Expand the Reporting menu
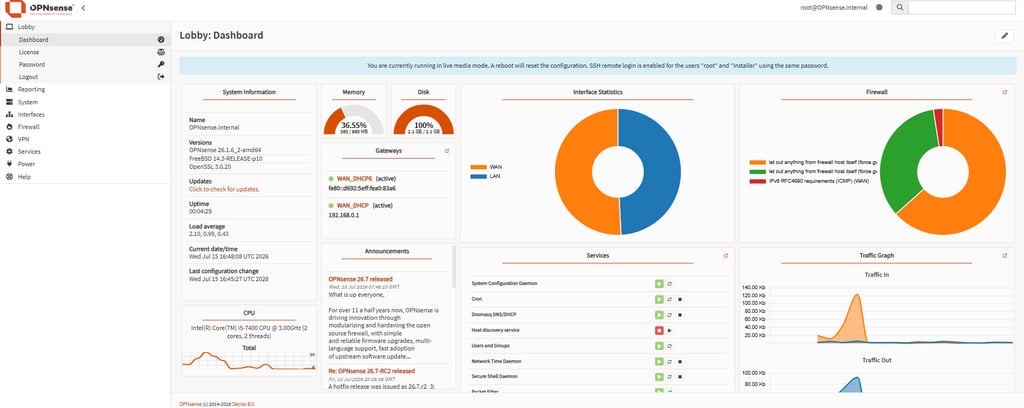The image size is (1024, 408). [x=85, y=89]
